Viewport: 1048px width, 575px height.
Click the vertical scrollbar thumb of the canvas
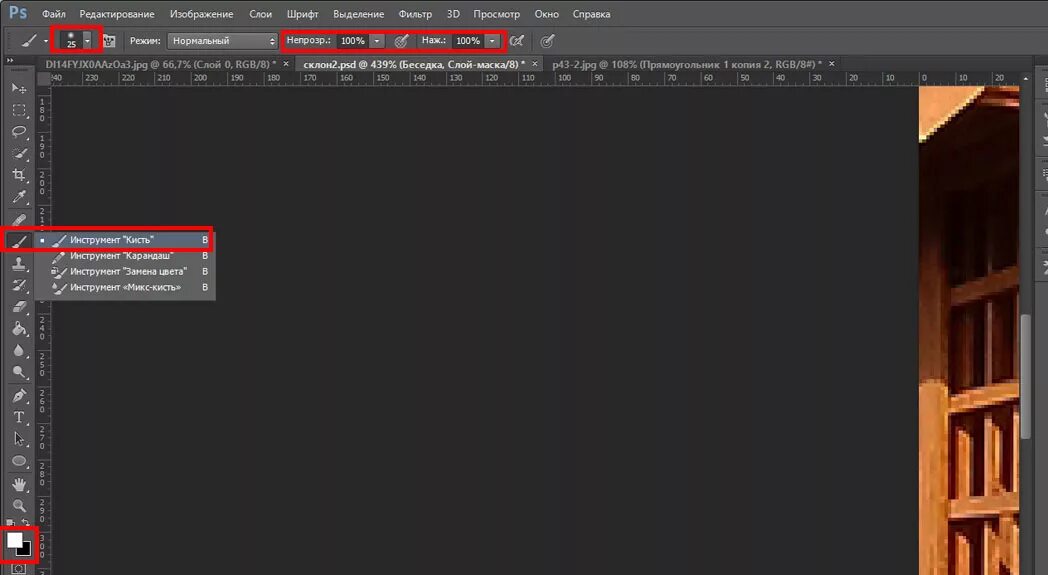click(1026, 376)
